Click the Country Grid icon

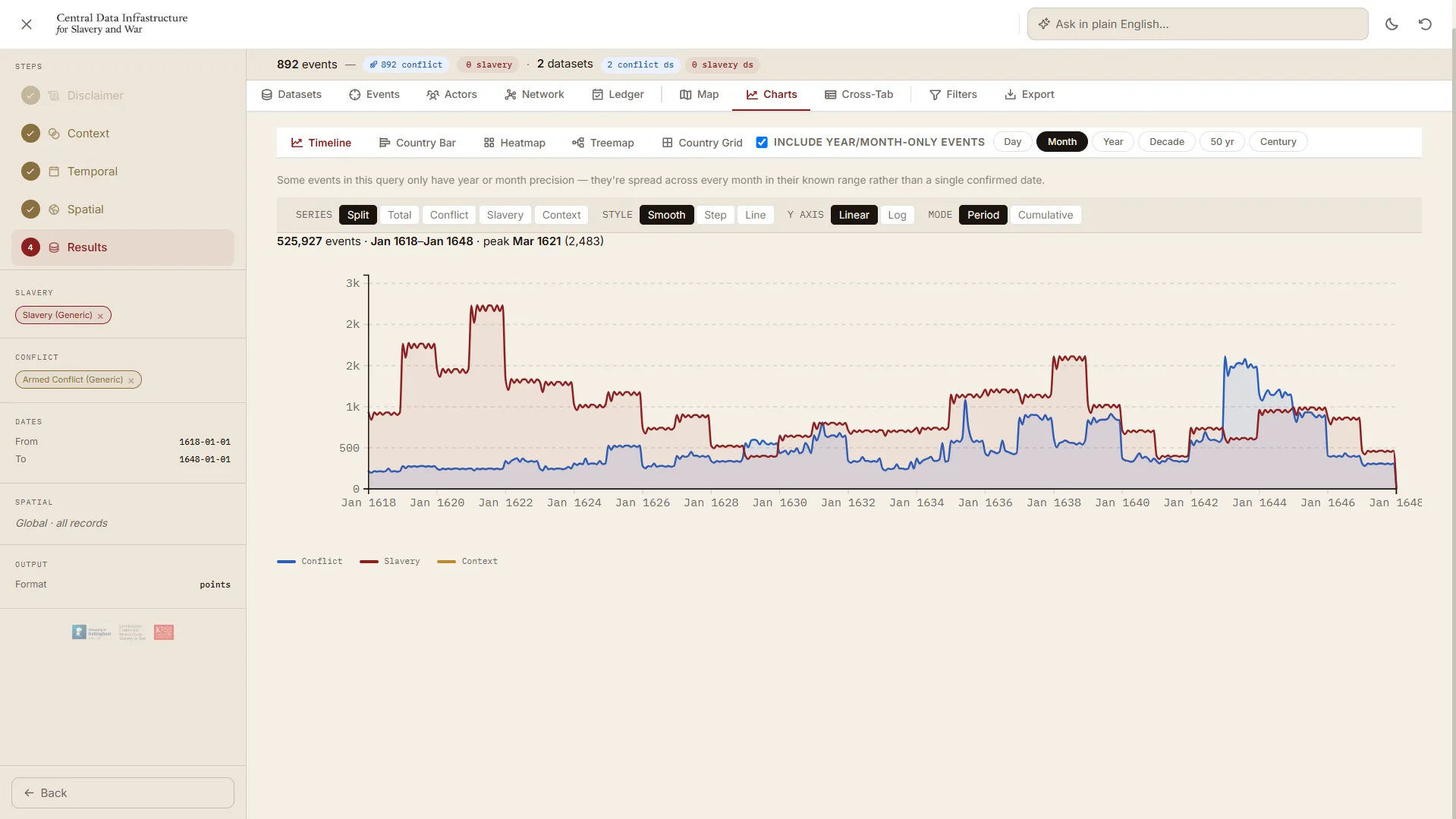pos(668,143)
